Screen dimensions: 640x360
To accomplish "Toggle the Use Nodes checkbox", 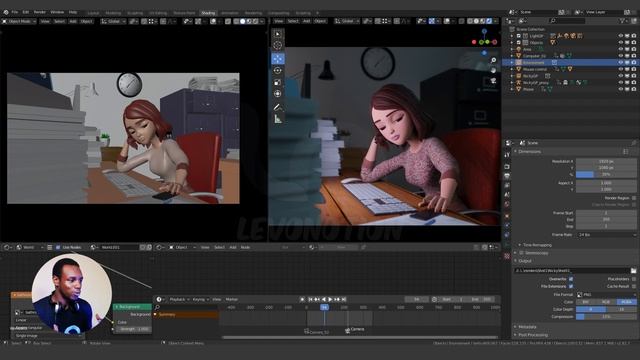I will (x=58, y=247).
